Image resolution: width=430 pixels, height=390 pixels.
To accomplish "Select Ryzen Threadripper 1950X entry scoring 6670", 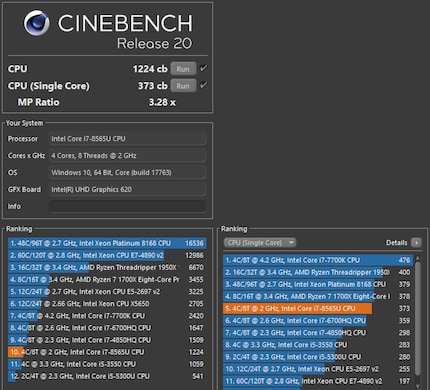I will click(x=107, y=267).
